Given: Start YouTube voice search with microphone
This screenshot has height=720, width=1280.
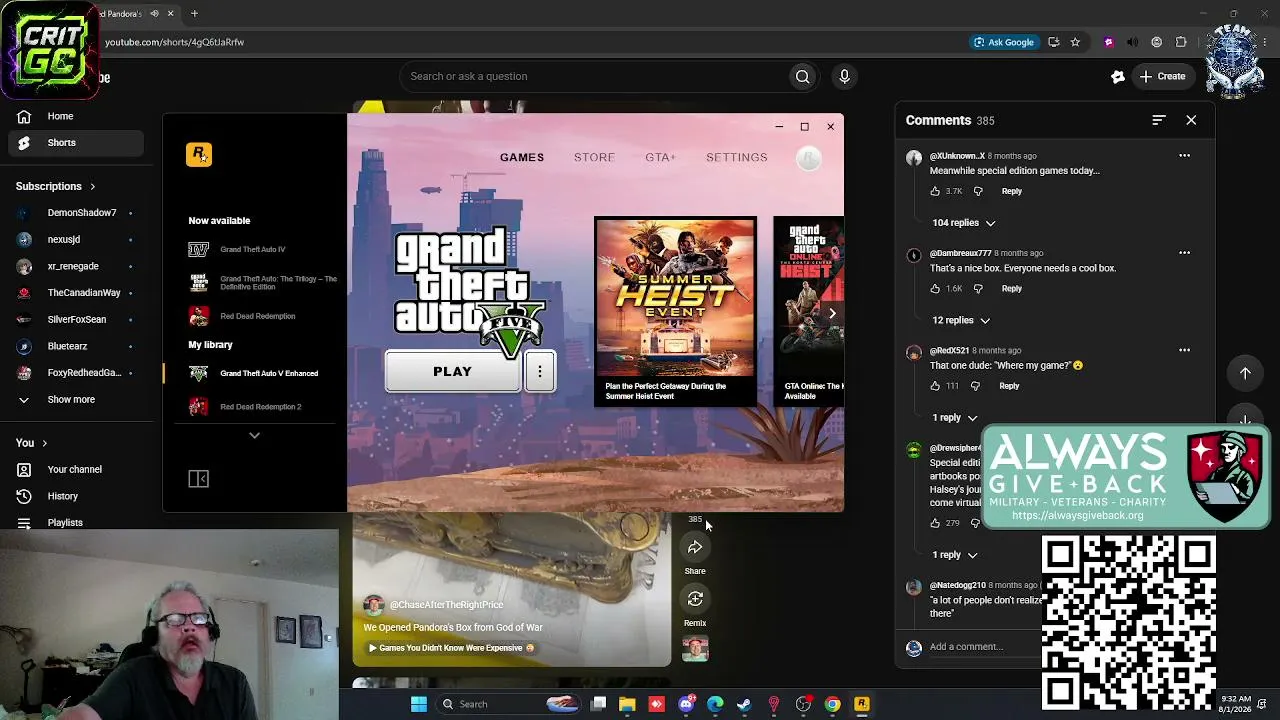Looking at the screenshot, I should click(845, 77).
